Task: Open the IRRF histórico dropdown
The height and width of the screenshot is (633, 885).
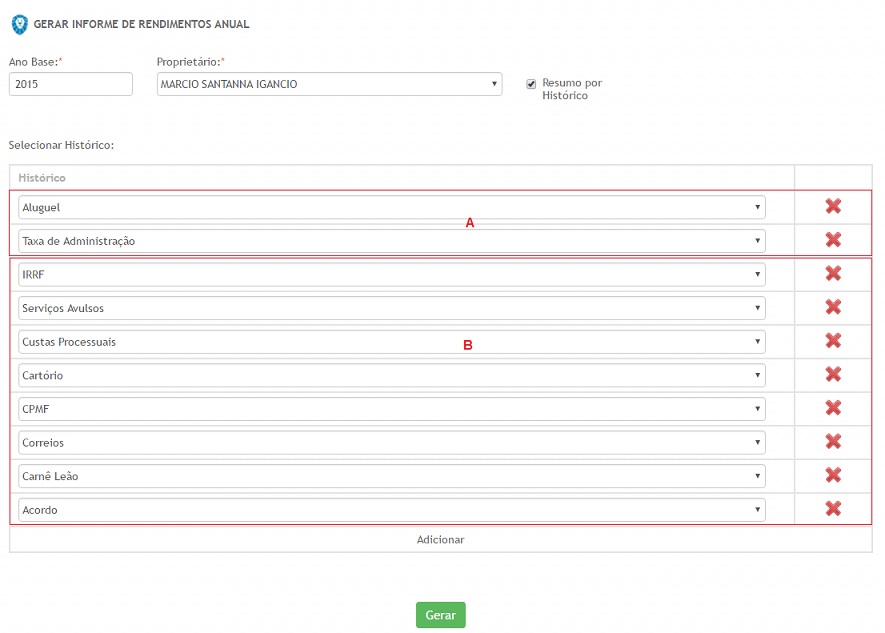Action: [391, 274]
